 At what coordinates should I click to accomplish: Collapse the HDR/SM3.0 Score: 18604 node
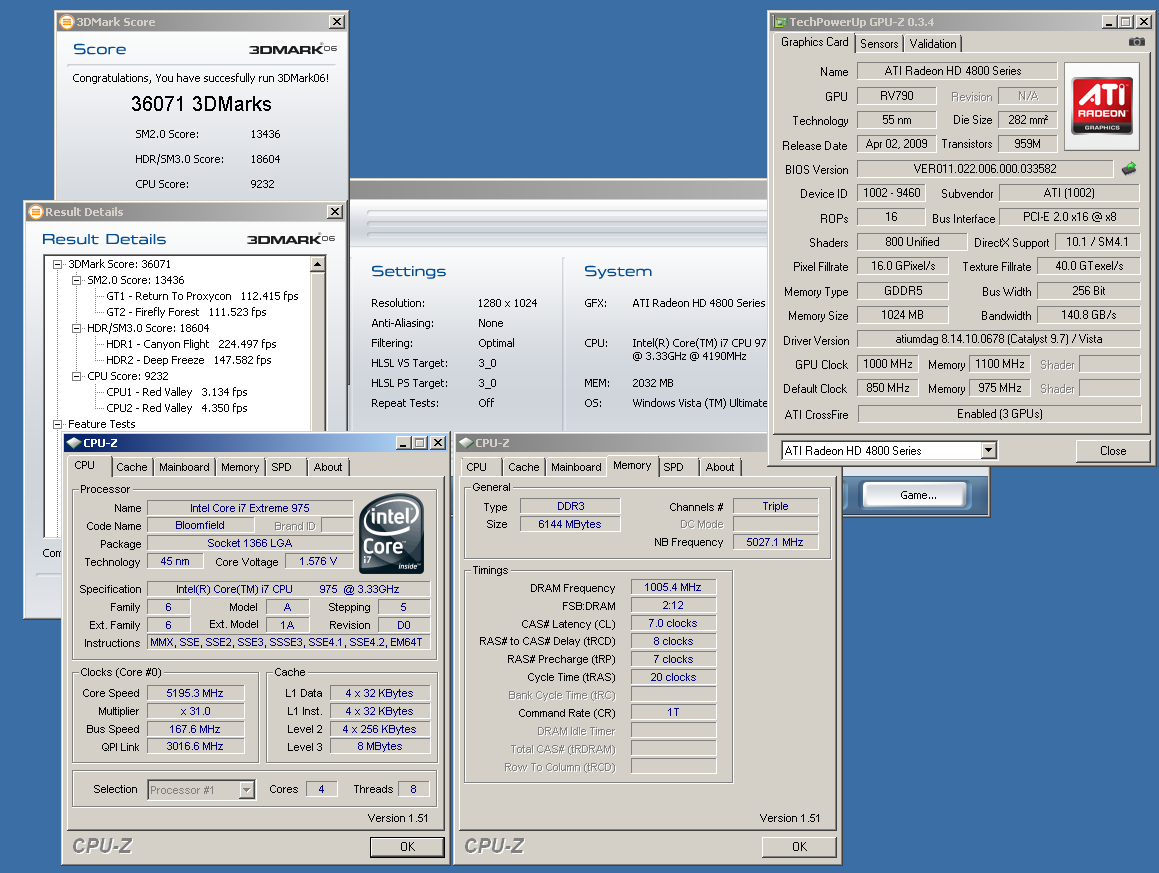76,328
